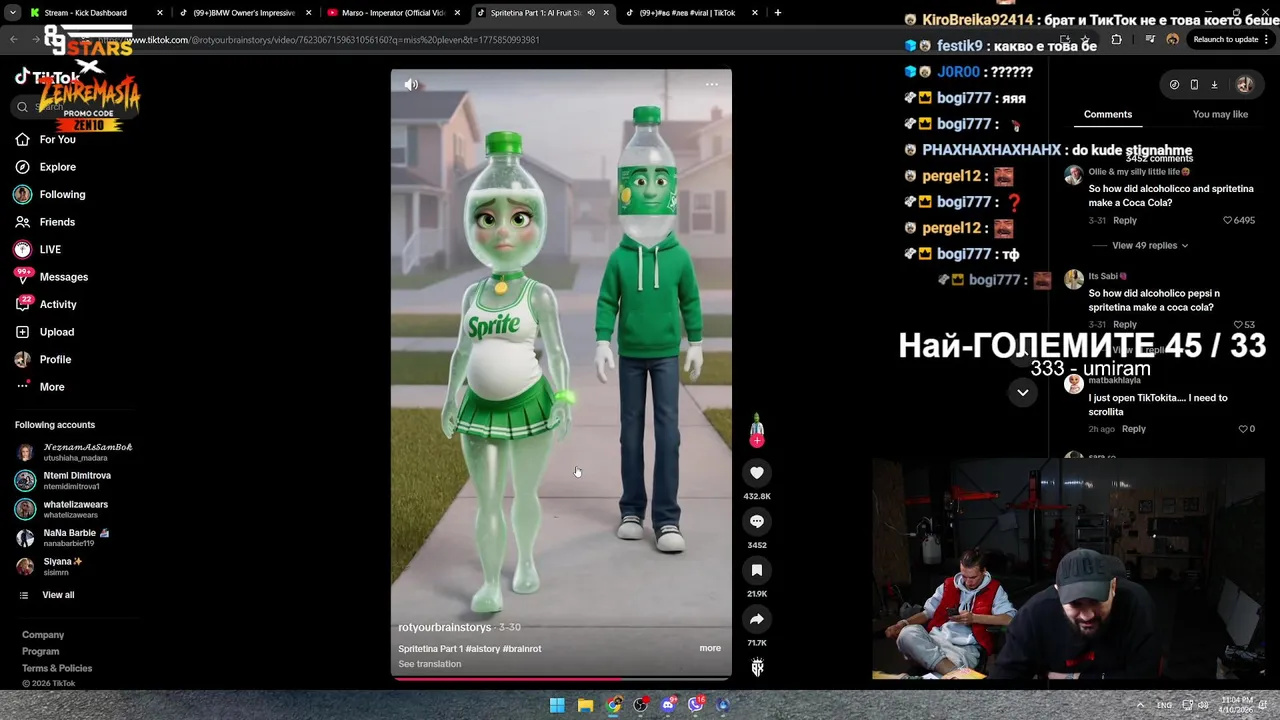
Task: Open File Explorer from taskbar
Action: tap(585, 705)
